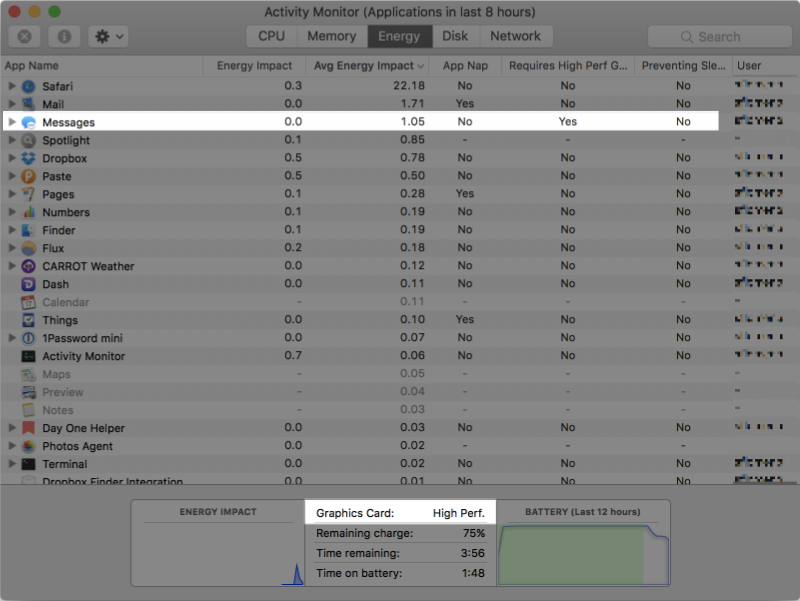This screenshot has width=800, height=601.
Task: Expand the CARROT Weather row
Action: point(12,266)
